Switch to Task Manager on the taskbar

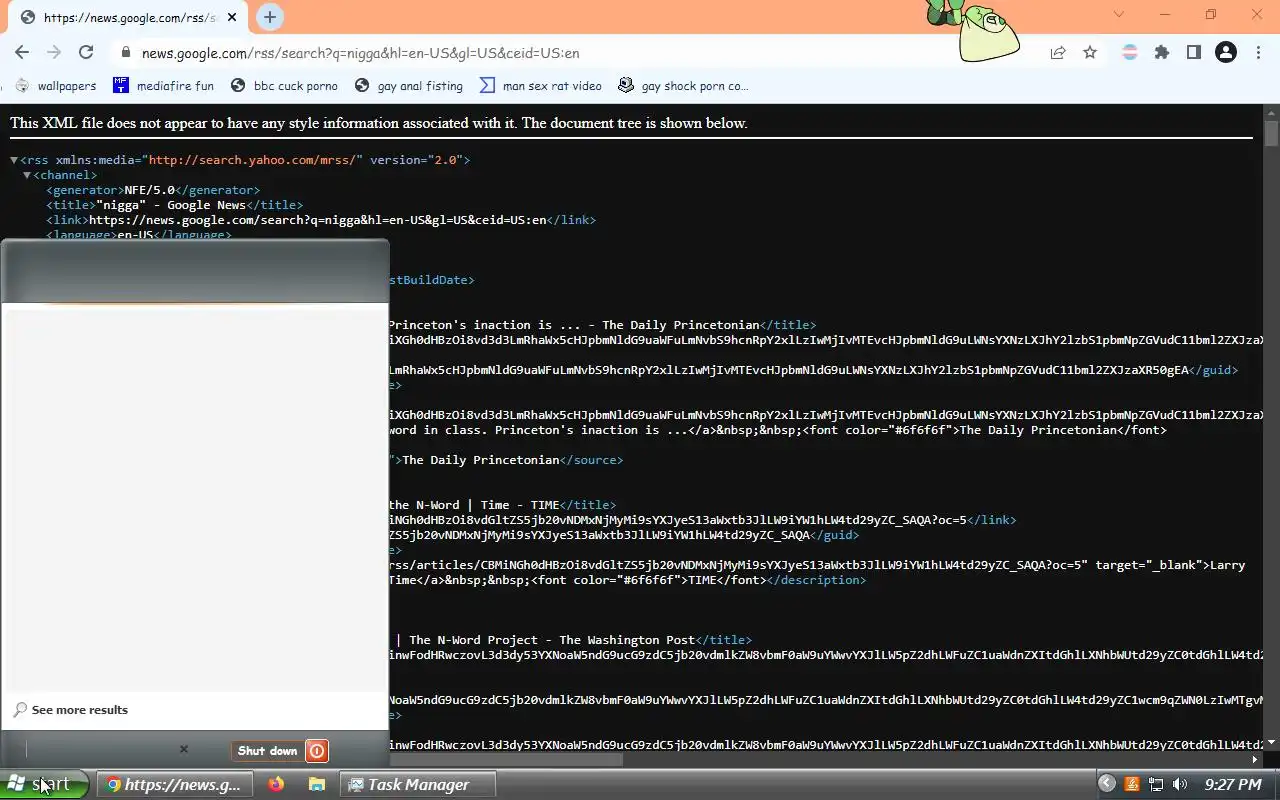(418, 785)
